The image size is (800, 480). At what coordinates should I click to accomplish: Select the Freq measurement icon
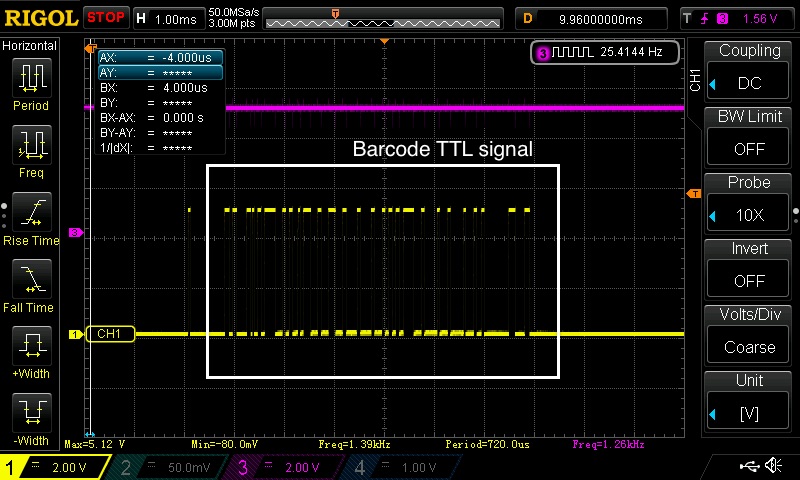pos(32,145)
